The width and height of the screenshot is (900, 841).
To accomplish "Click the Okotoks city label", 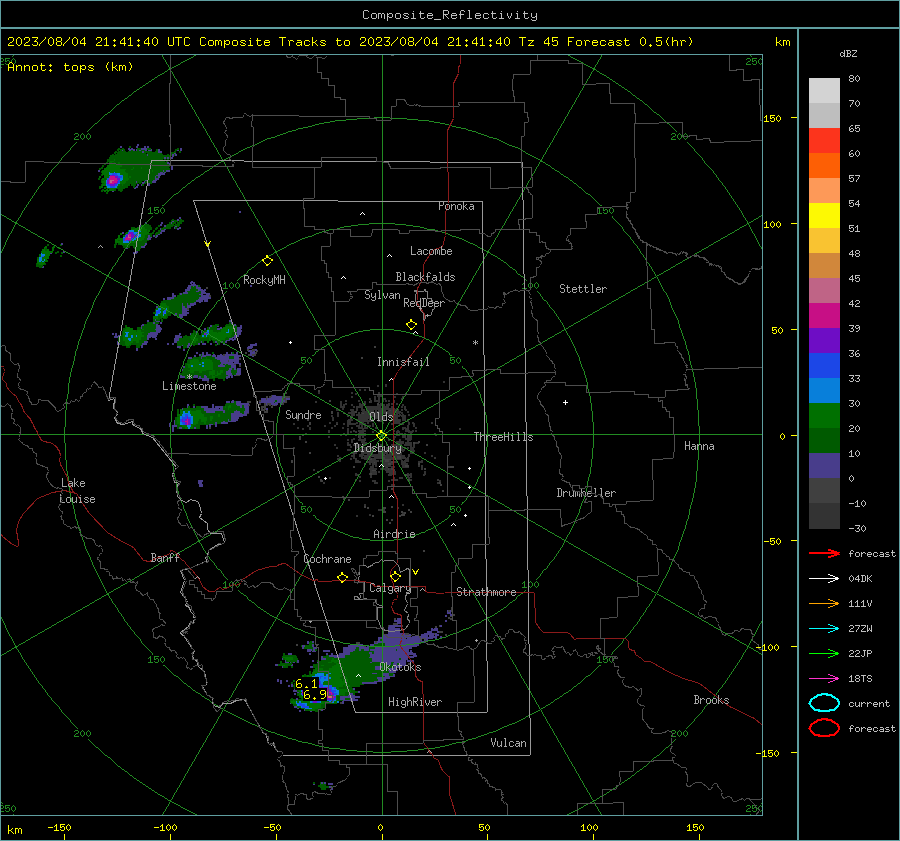I will click(400, 668).
